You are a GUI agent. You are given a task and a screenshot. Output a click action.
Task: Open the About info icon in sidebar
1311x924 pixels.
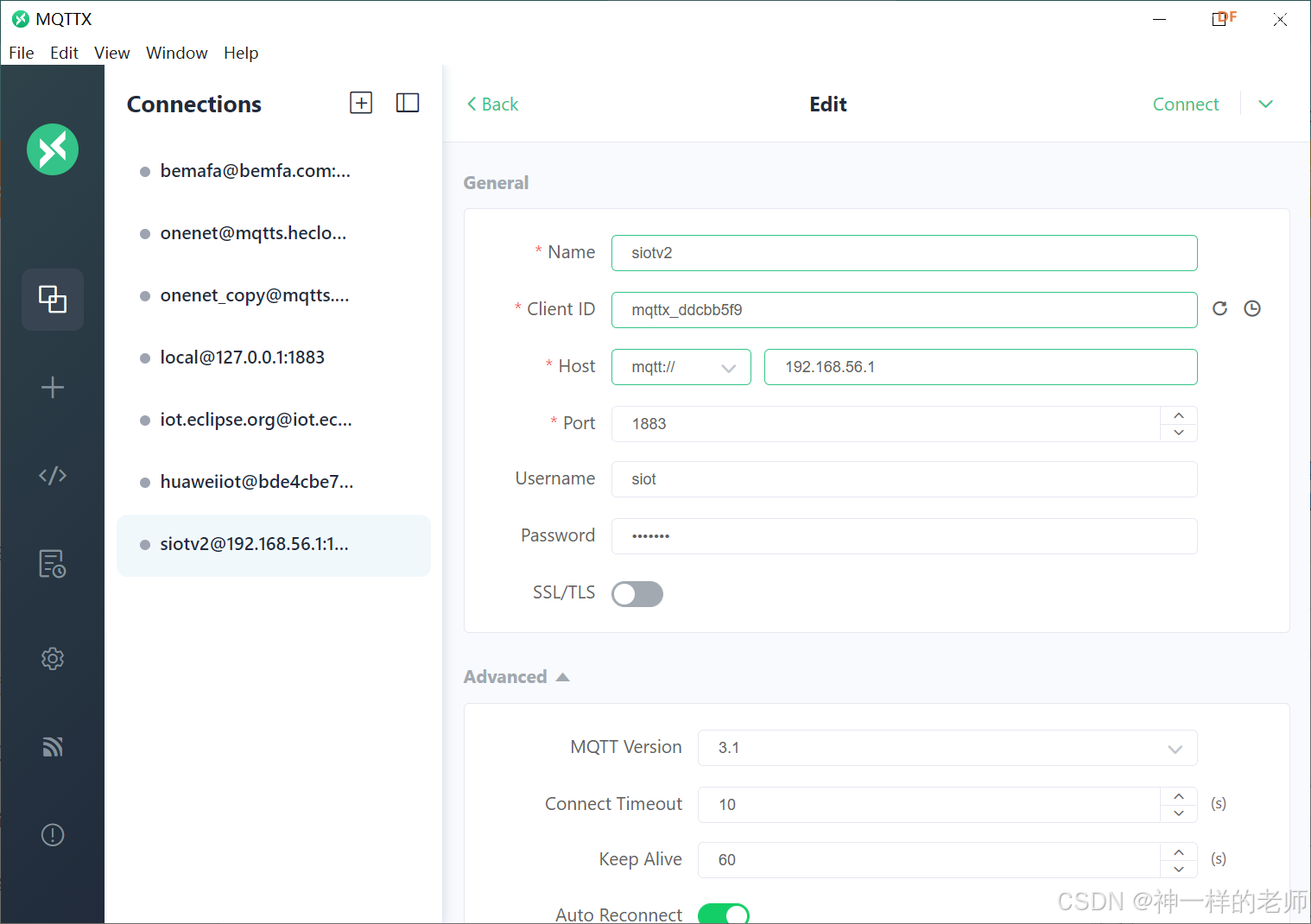click(53, 835)
